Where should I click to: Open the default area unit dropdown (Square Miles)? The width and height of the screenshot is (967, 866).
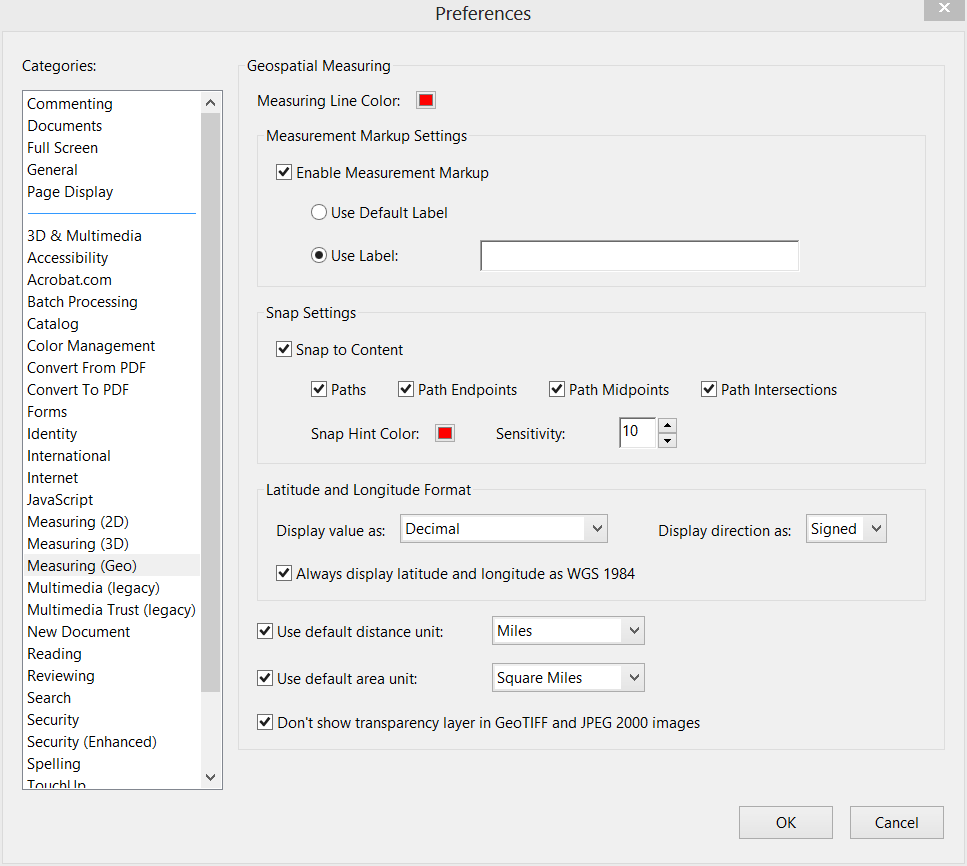click(568, 677)
